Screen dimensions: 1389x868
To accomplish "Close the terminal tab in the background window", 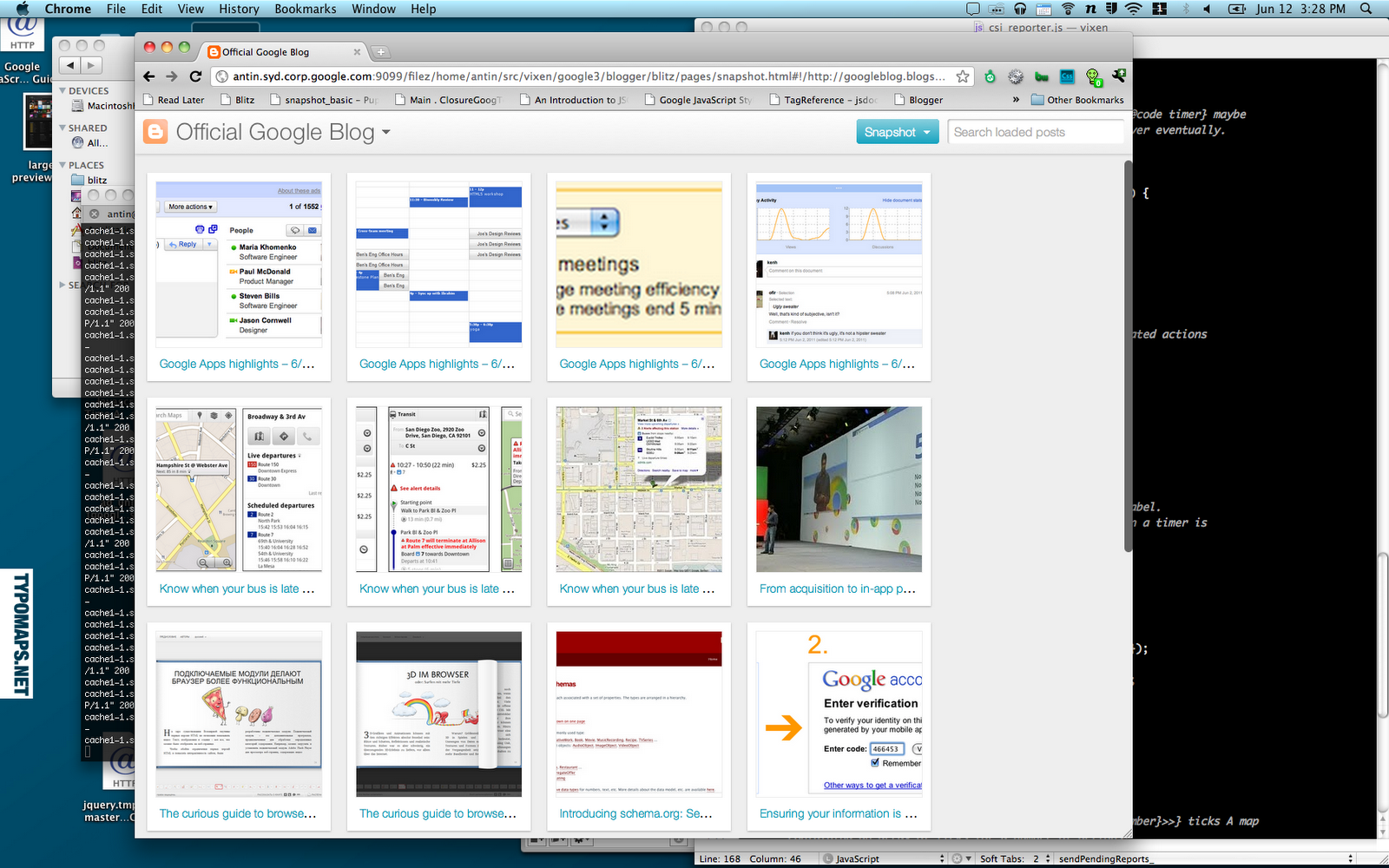I will pos(95,214).
